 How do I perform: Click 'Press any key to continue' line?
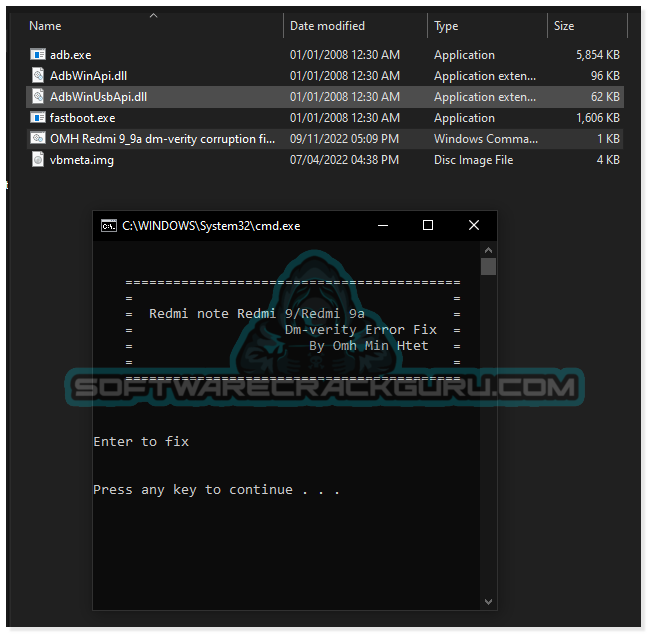click(x=217, y=490)
